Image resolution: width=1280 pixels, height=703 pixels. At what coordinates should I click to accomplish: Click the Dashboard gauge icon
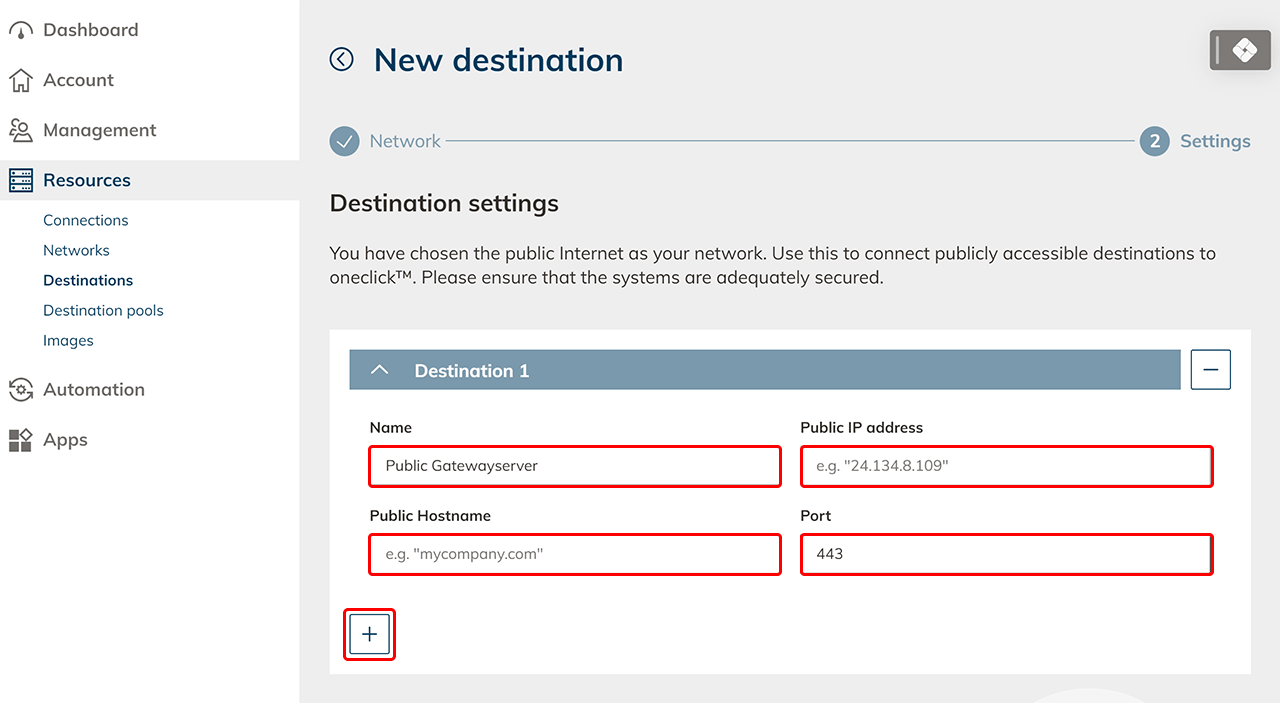(x=21, y=31)
